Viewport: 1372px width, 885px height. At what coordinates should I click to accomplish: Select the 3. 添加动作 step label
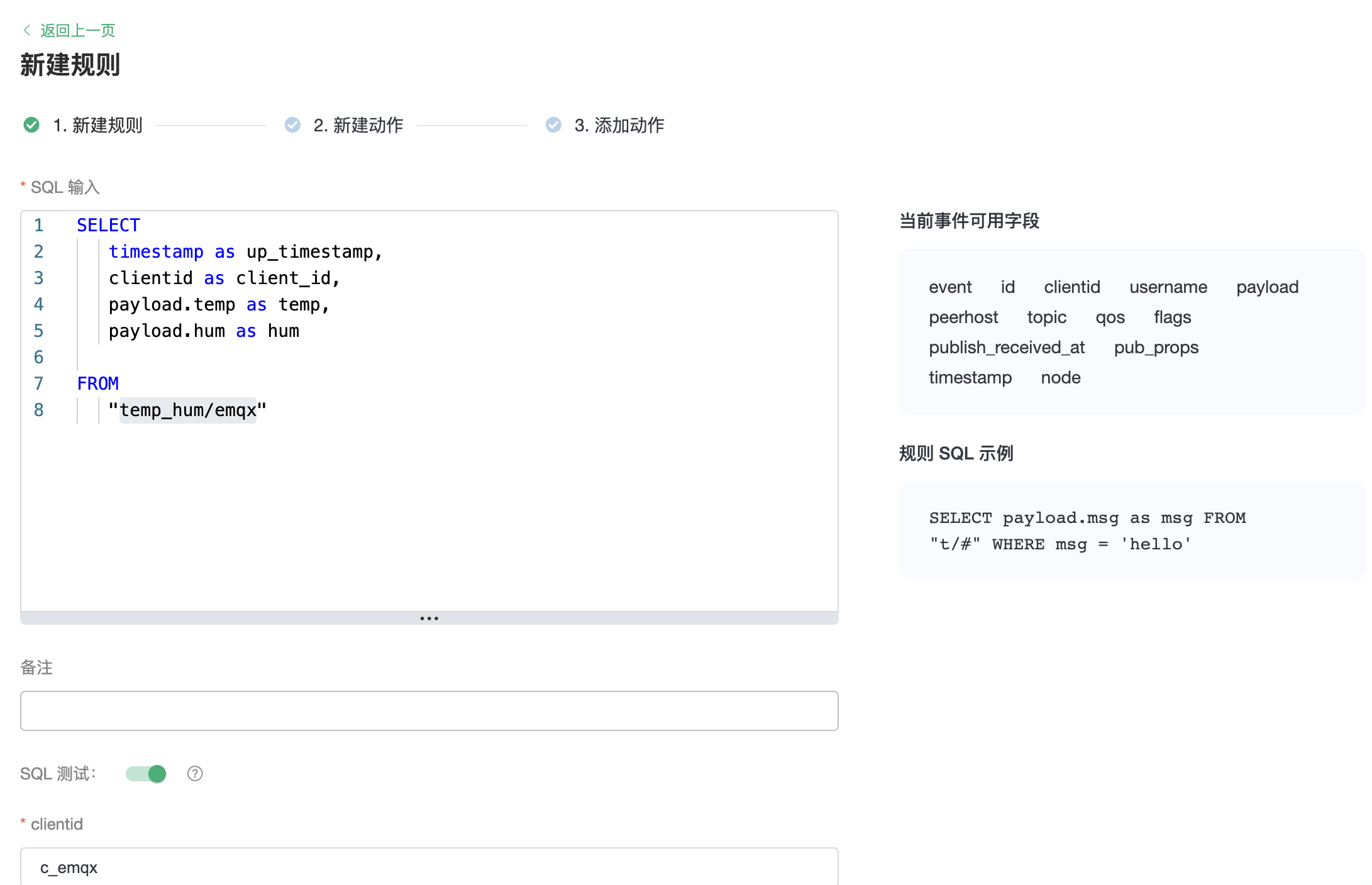619,125
